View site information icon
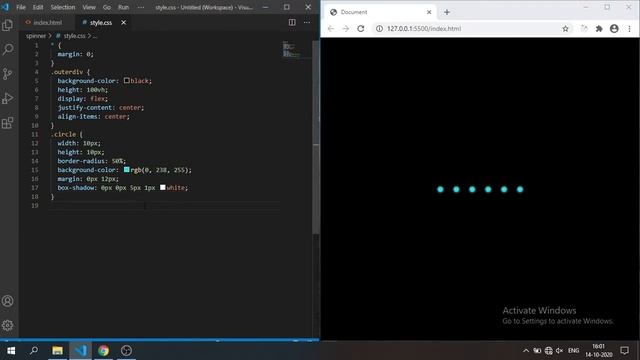Viewport: 640px width, 360px height. (x=379, y=29)
